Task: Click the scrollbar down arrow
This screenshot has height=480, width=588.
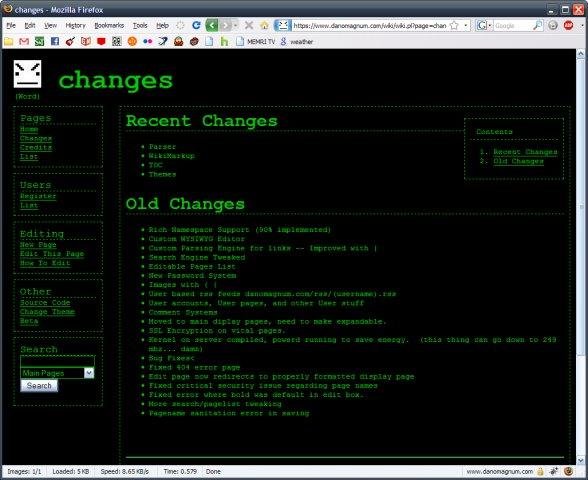Action: (x=580, y=460)
